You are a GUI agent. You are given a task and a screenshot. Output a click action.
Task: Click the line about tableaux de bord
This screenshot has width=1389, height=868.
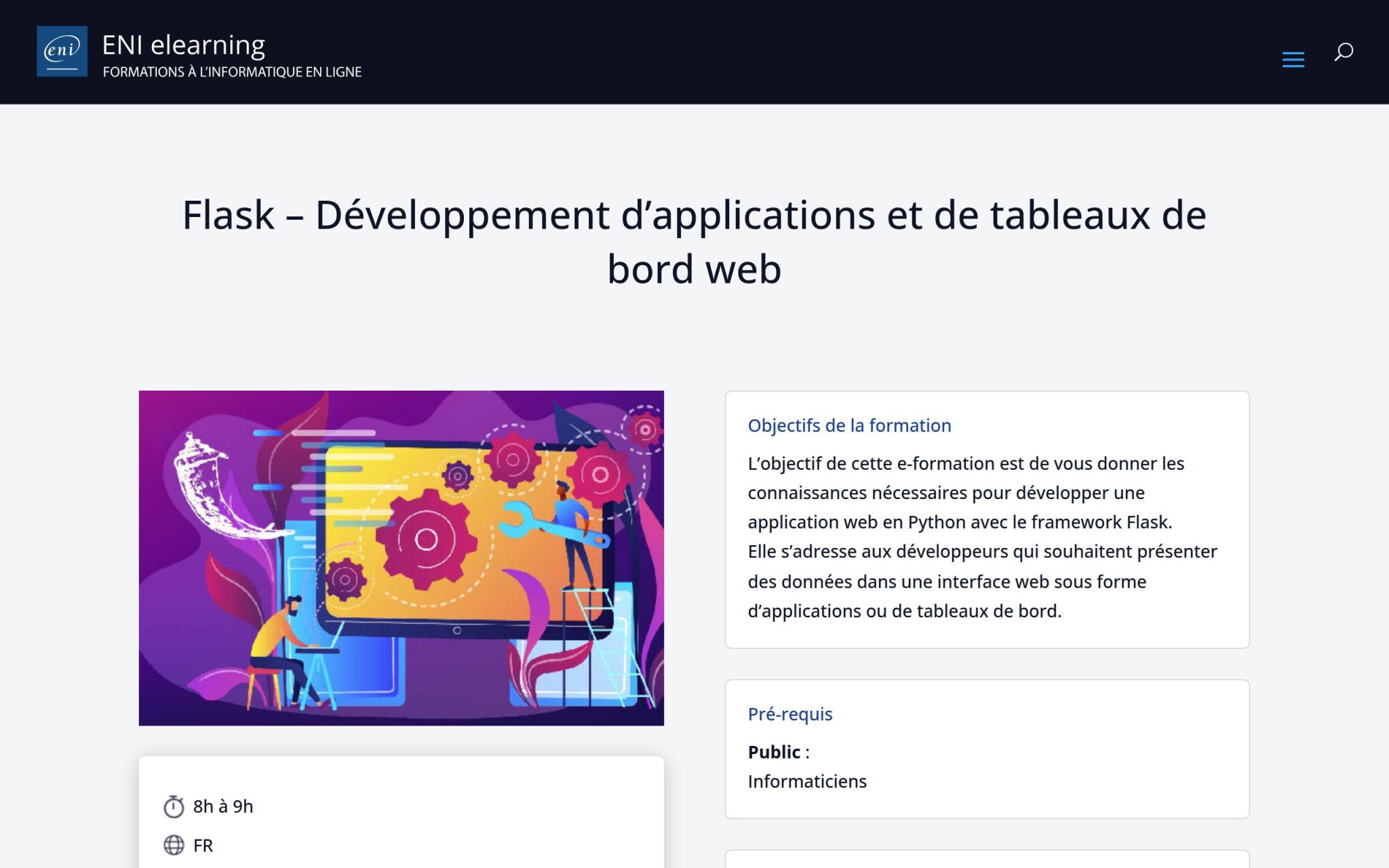coord(904,611)
